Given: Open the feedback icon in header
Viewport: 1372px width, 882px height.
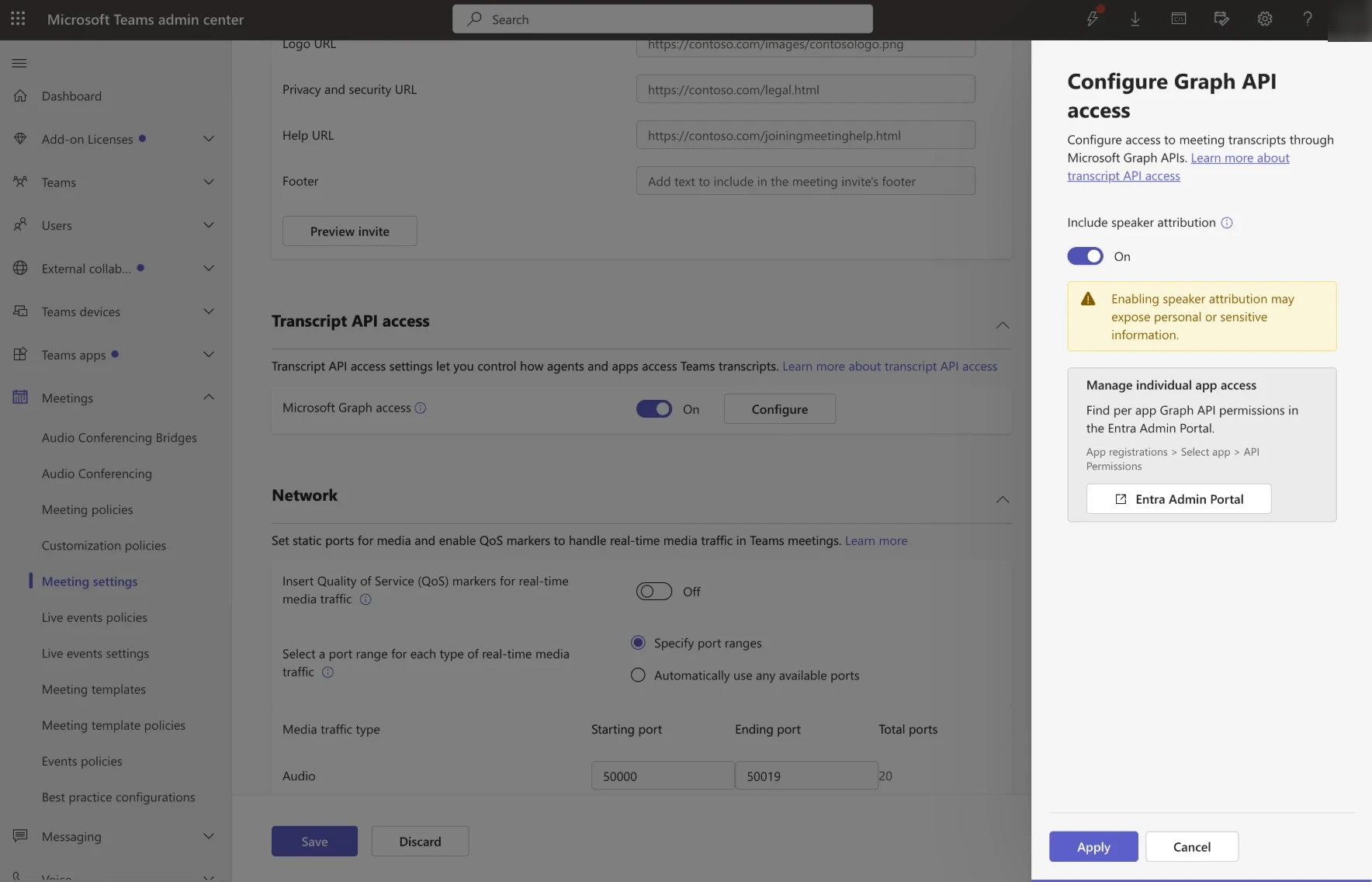Looking at the screenshot, I should (x=1221, y=19).
